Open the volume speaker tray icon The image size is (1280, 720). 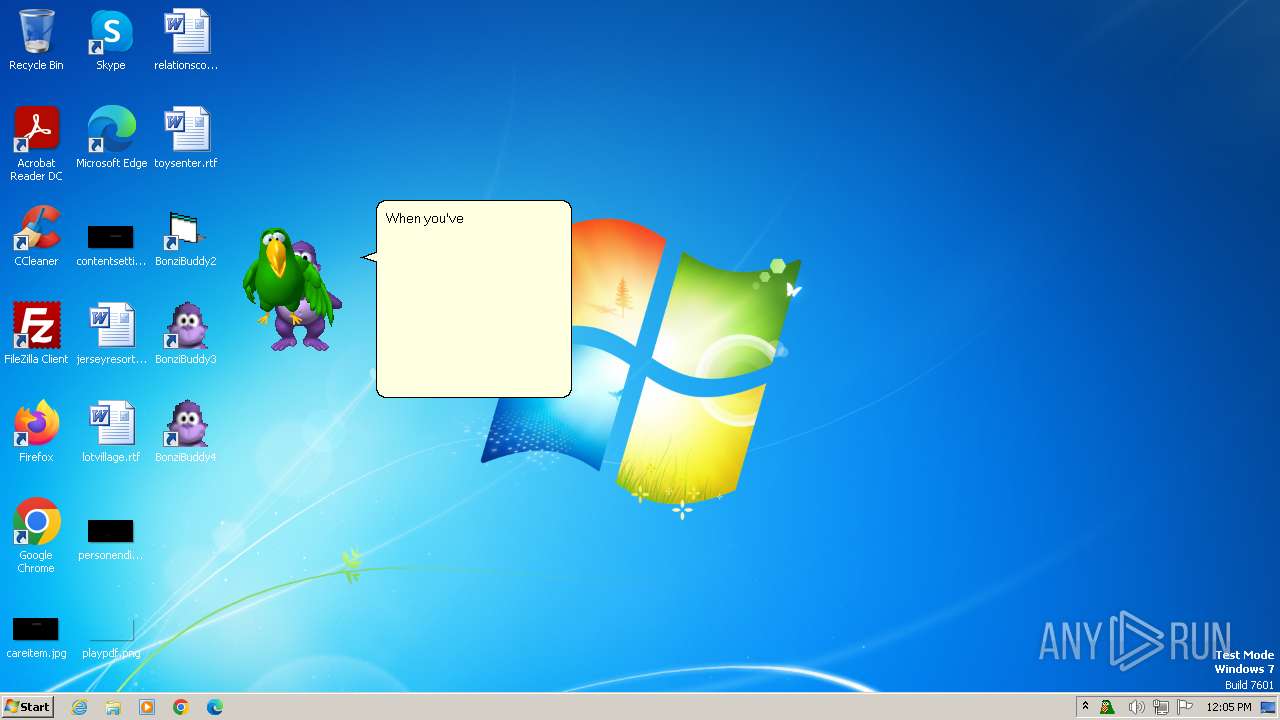point(1136,707)
